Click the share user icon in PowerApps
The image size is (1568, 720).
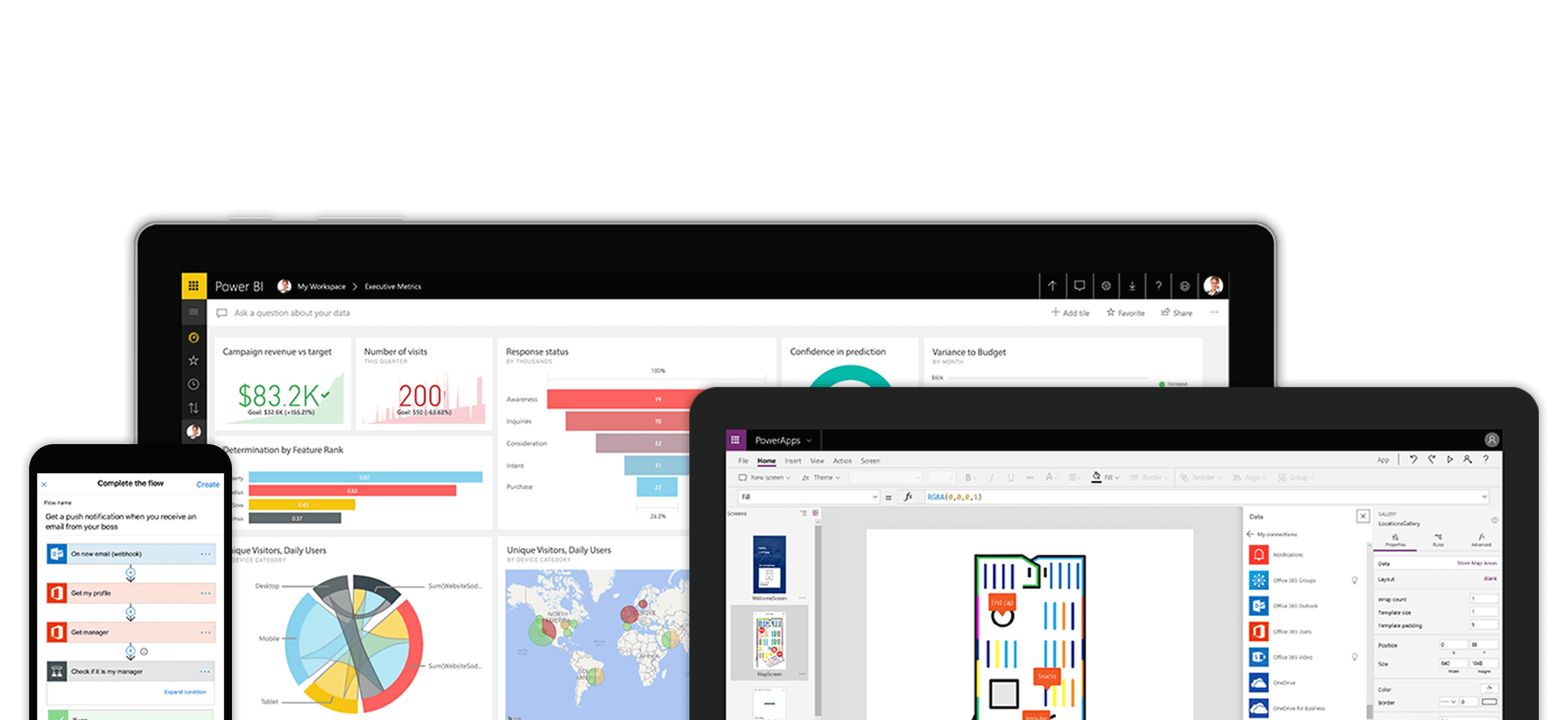[1468, 460]
